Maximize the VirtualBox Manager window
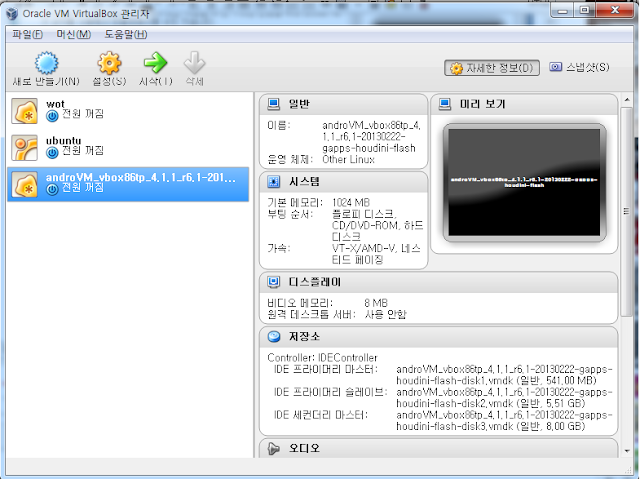The height and width of the screenshot is (479, 640). (x=584, y=10)
